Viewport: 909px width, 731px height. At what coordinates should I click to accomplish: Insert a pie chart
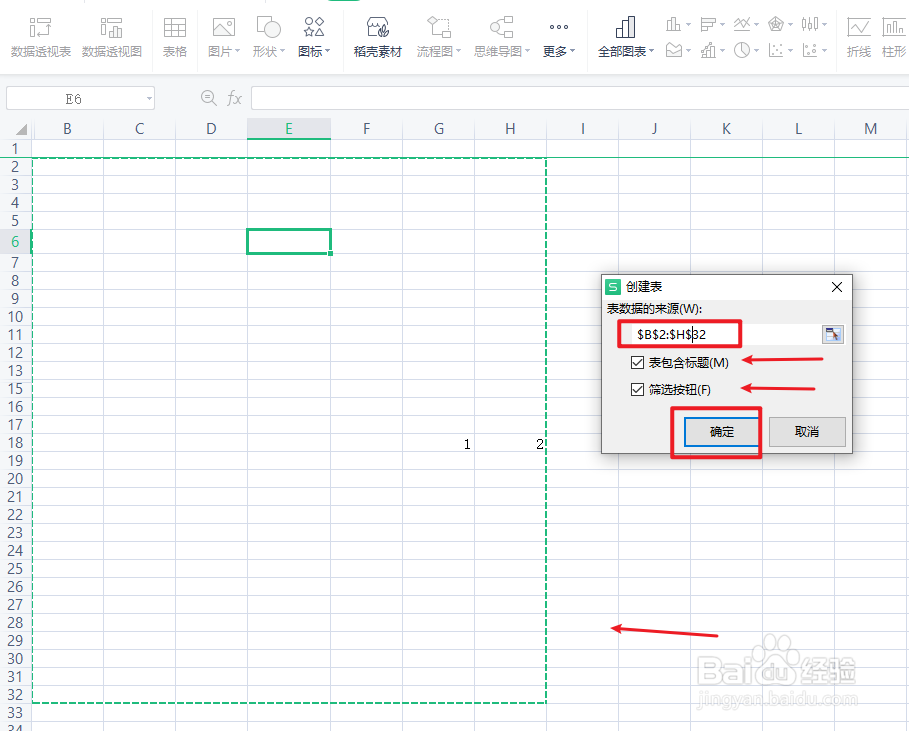coord(741,50)
